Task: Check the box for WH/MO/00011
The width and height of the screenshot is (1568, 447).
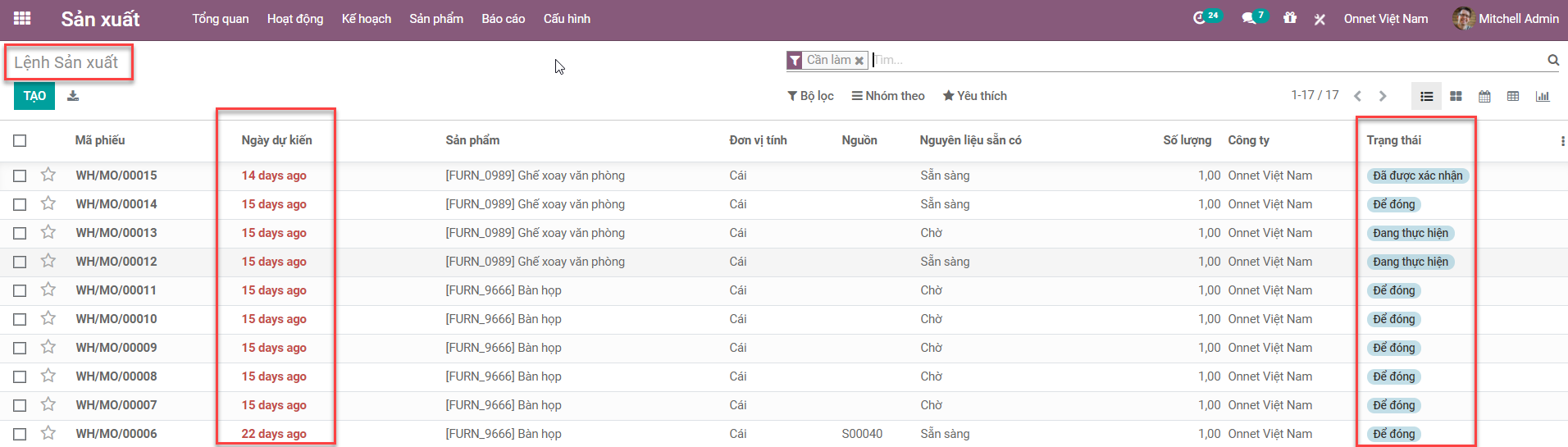Action: tap(20, 290)
